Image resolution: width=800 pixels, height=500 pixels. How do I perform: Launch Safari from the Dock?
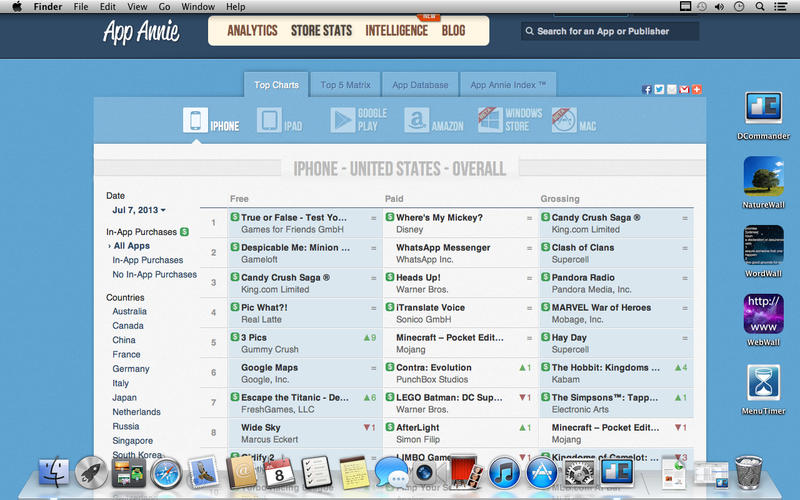[x=166, y=473]
